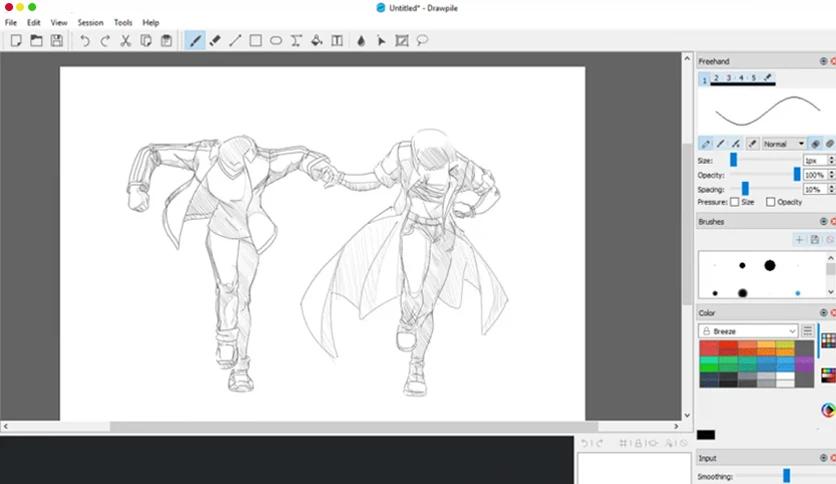Viewport: 836px width, 484px height.
Task: Enable Pressure Size checkbox
Action: tap(735, 202)
